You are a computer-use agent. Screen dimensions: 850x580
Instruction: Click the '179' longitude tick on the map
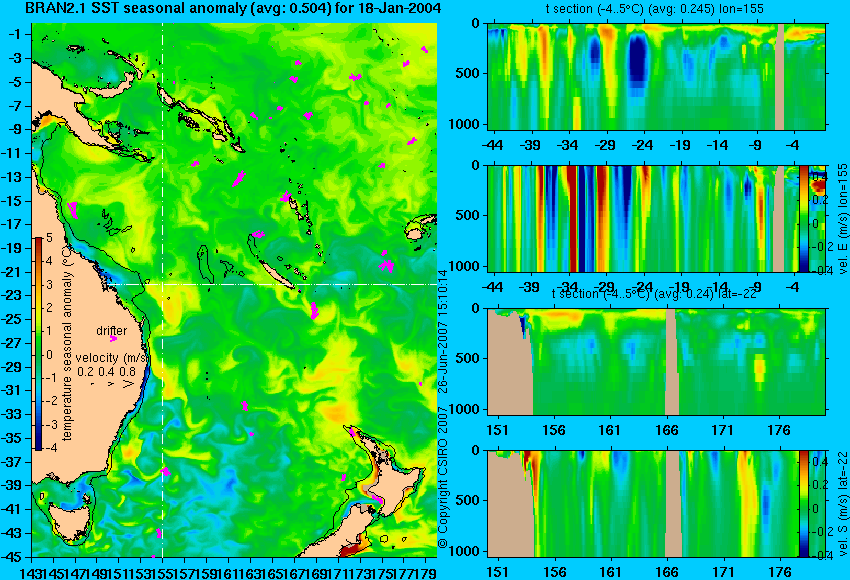tap(428, 572)
